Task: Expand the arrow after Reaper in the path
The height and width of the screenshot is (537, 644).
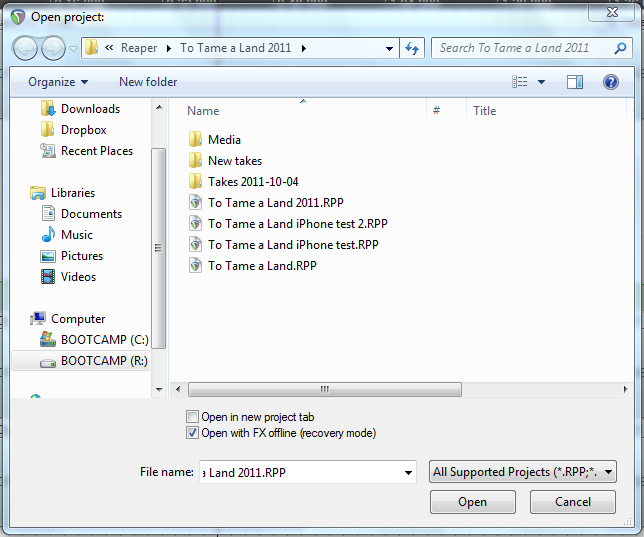Action: point(169,48)
